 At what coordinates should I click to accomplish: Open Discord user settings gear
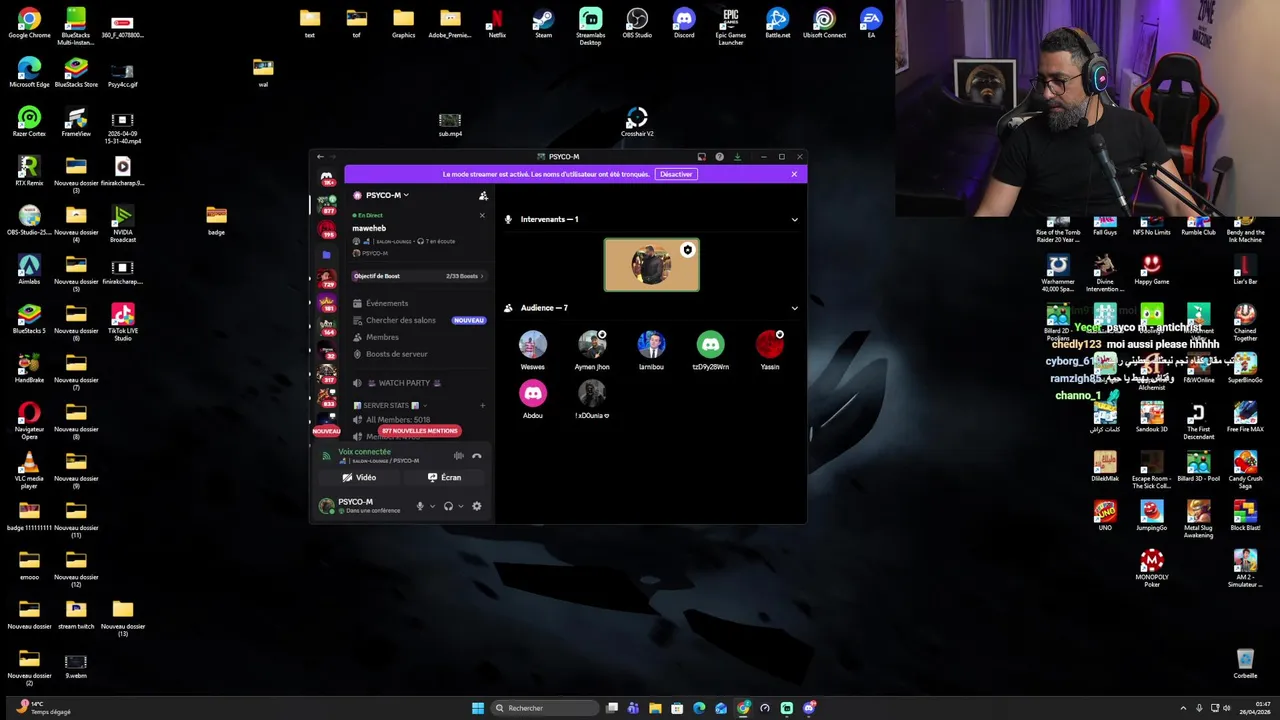477,506
